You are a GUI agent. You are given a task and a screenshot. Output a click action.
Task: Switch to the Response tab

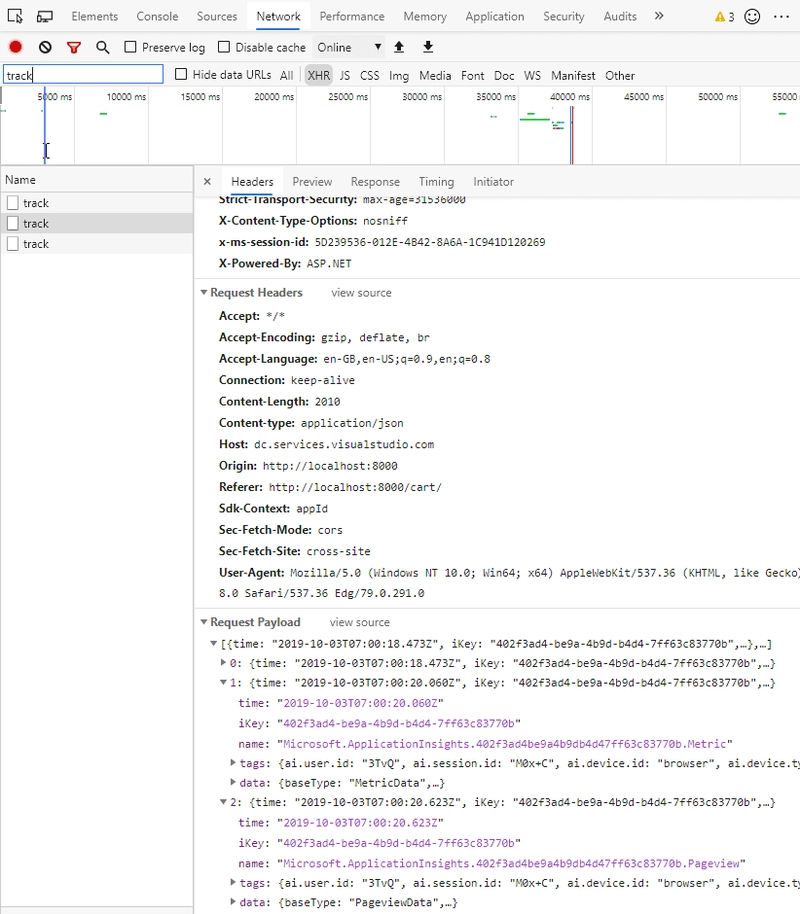375,182
